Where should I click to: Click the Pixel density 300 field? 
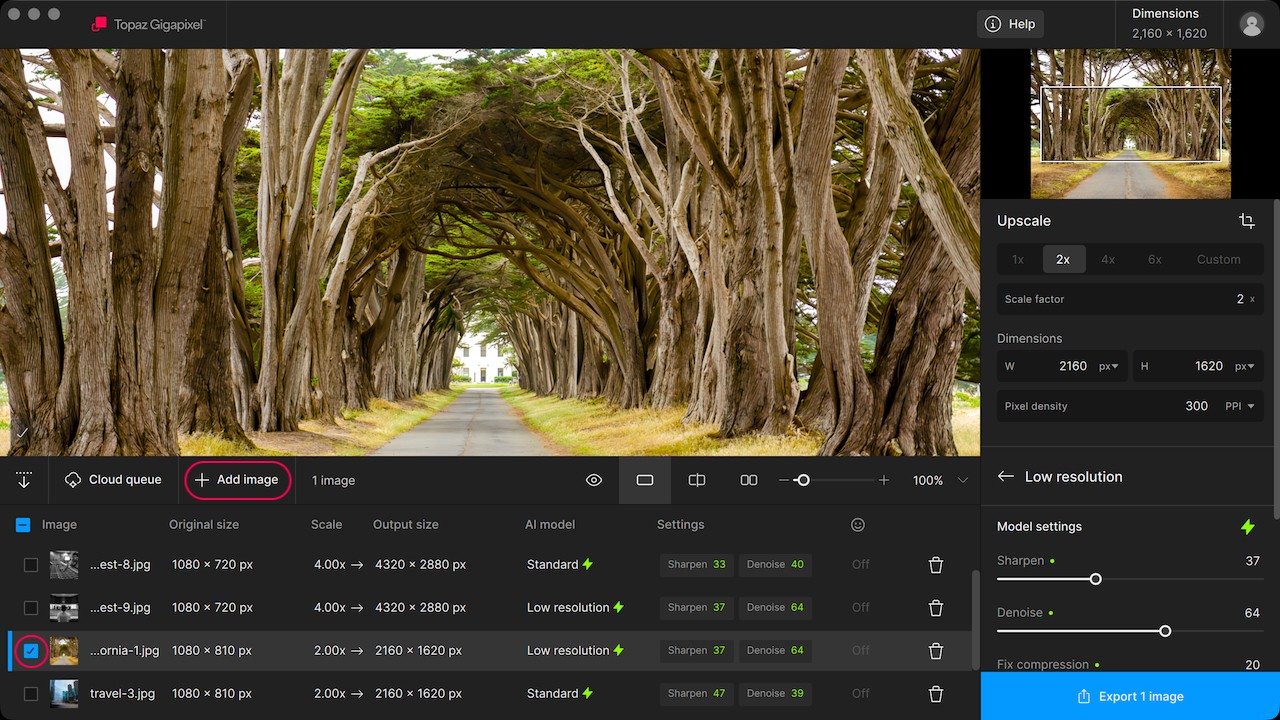[1130, 406]
